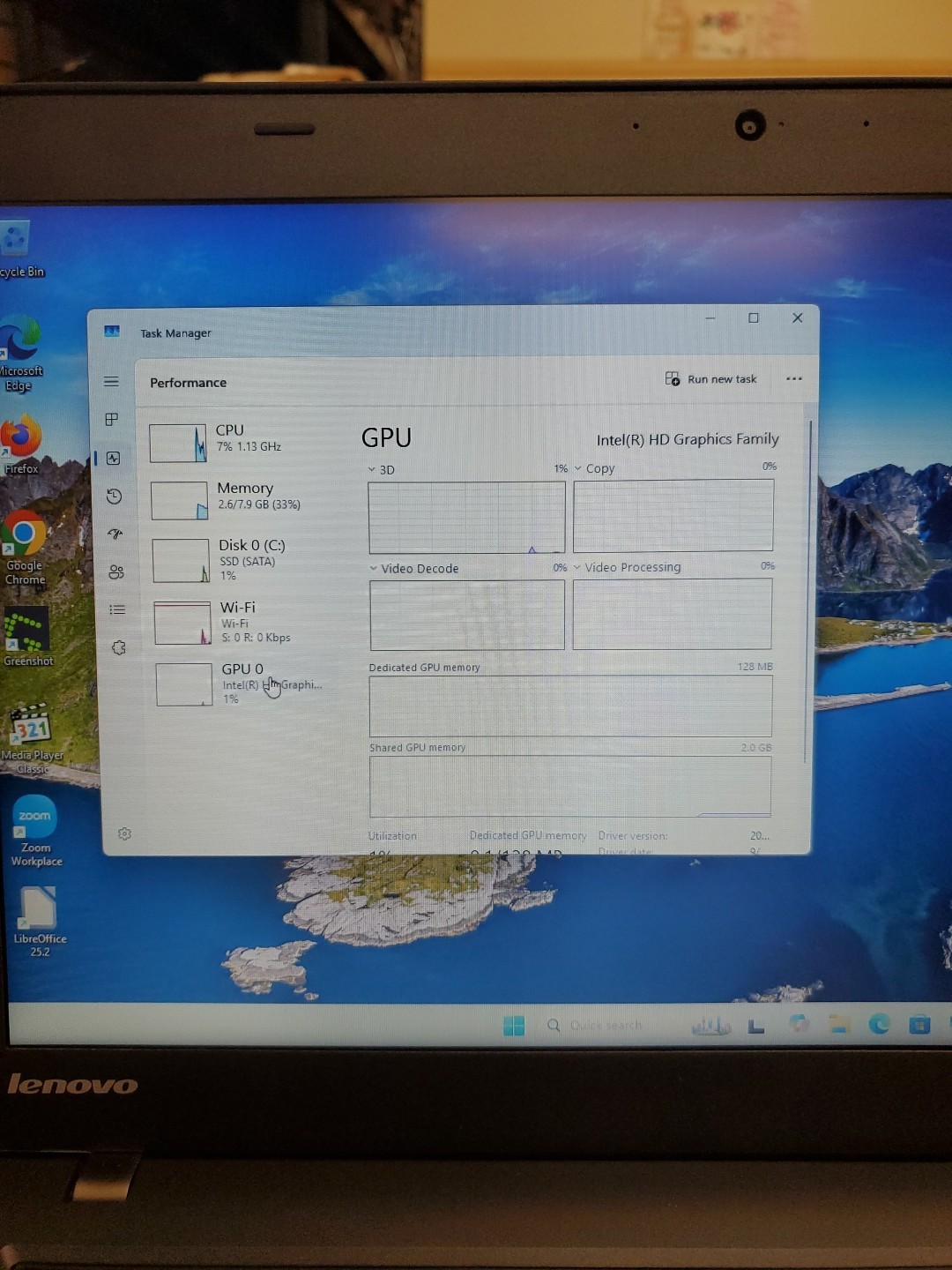Image resolution: width=952 pixels, height=1270 pixels.
Task: Click the Intel(R) HD Graphics Family text
Action: click(688, 439)
